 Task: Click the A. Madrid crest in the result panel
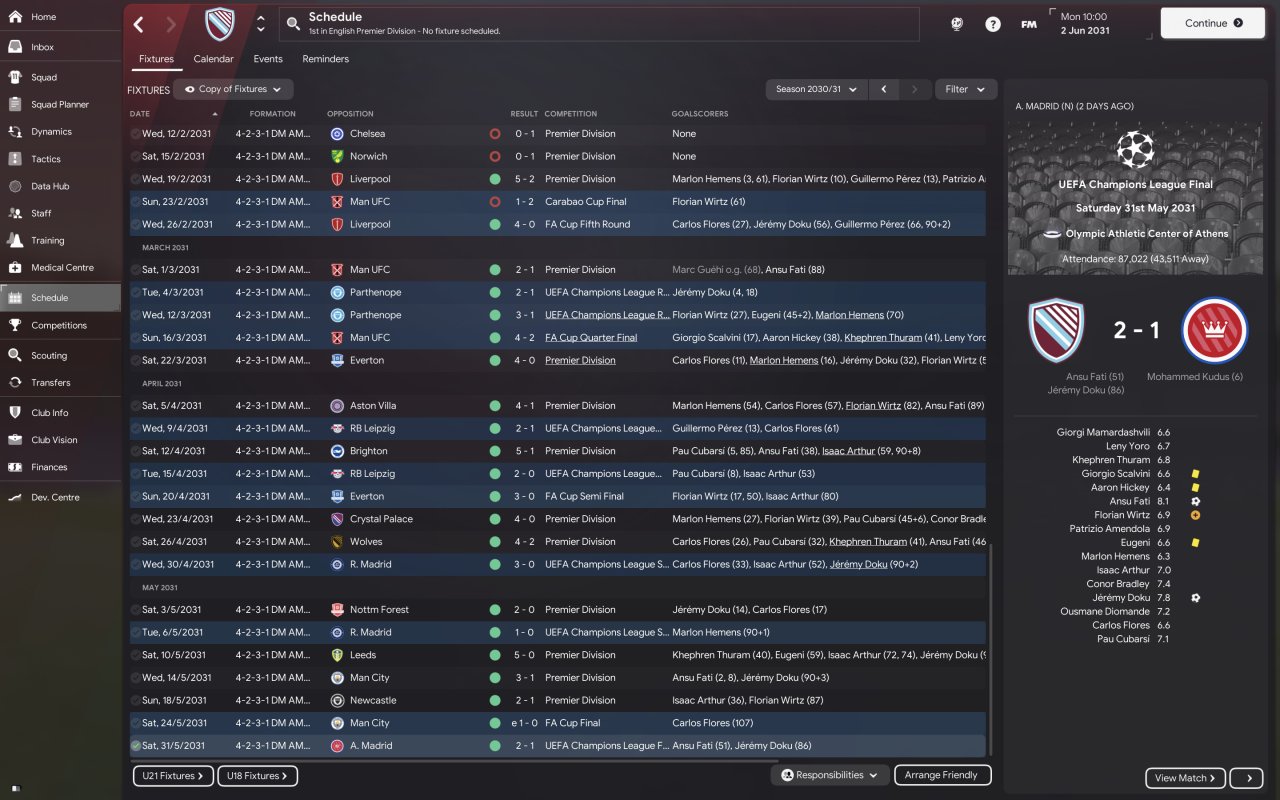[x=1214, y=330]
